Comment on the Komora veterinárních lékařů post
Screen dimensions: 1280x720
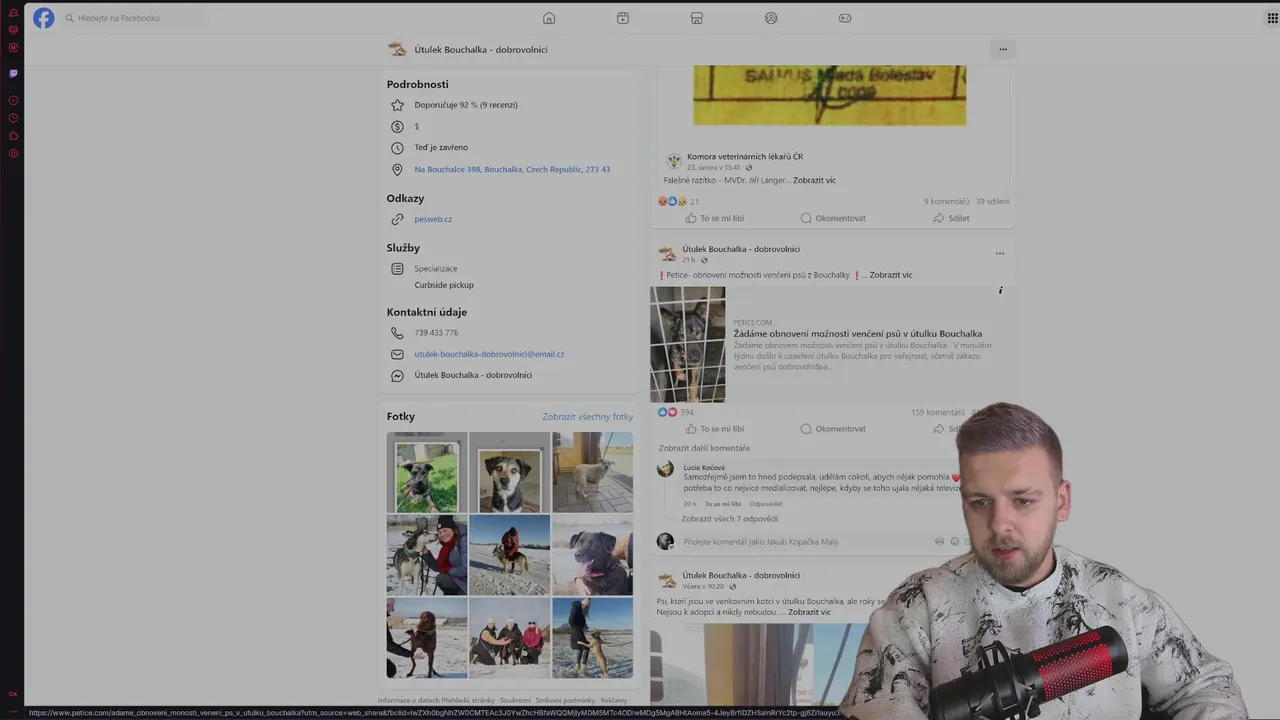point(833,218)
